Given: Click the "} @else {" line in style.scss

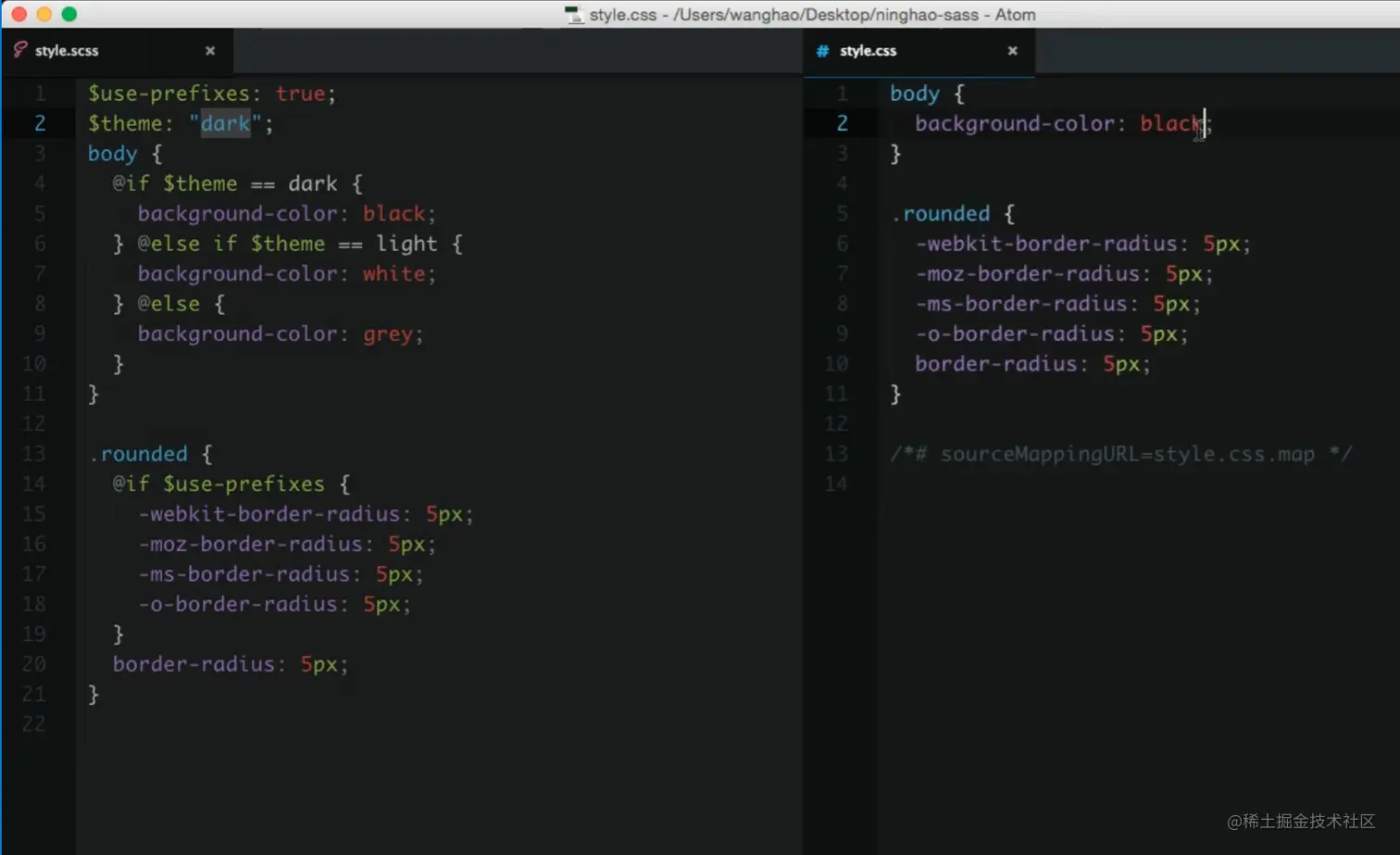Looking at the screenshot, I should (169, 304).
